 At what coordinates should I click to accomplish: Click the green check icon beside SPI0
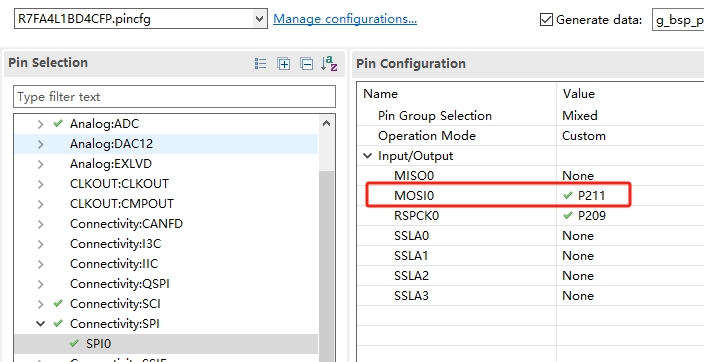[x=74, y=344]
